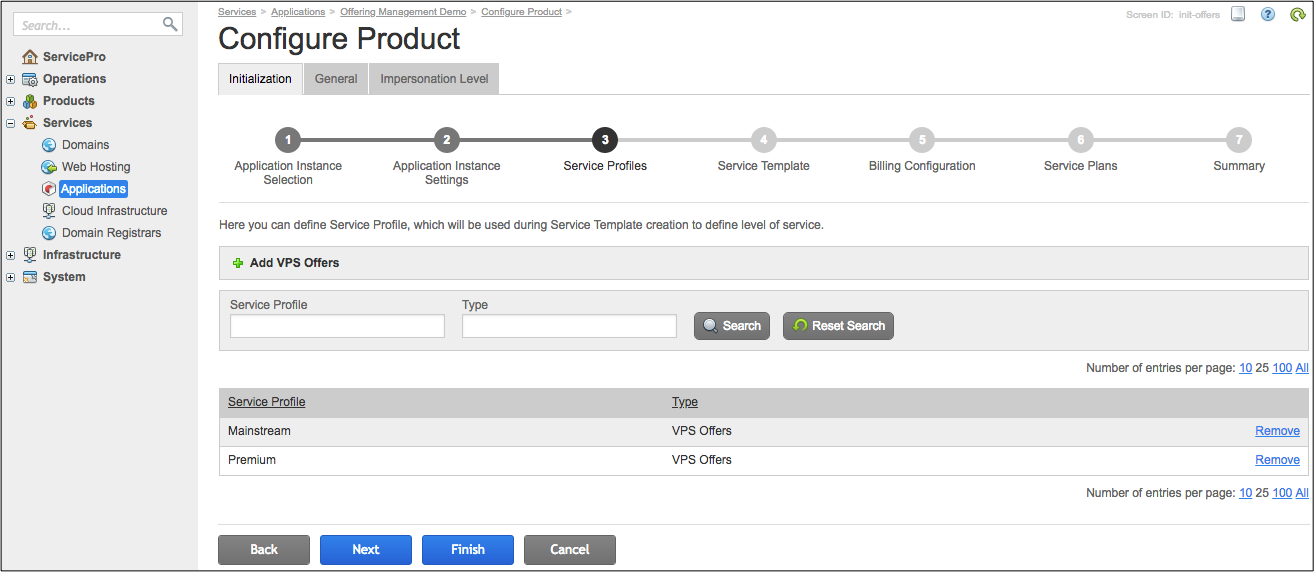Image resolution: width=1314 pixels, height=572 pixels.
Task: Click the Web Hosting globe icon
Action: [49, 167]
